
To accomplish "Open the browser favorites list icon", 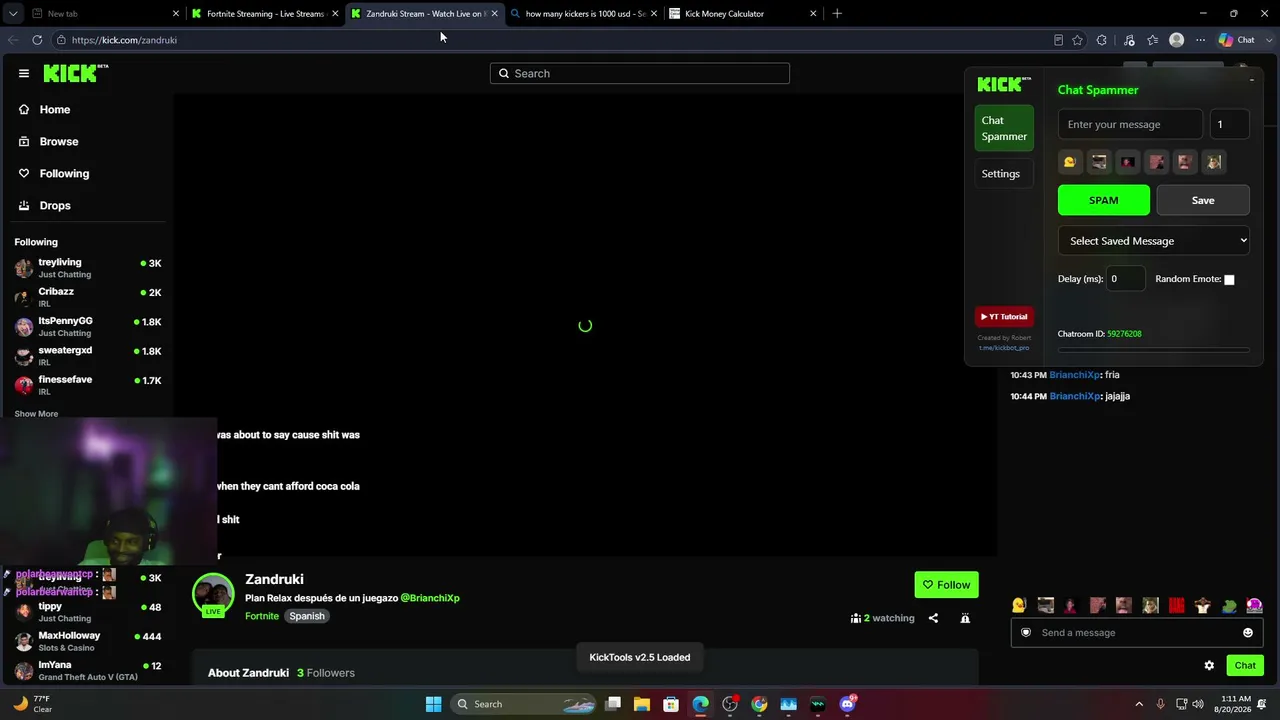I will coord(1153,40).
